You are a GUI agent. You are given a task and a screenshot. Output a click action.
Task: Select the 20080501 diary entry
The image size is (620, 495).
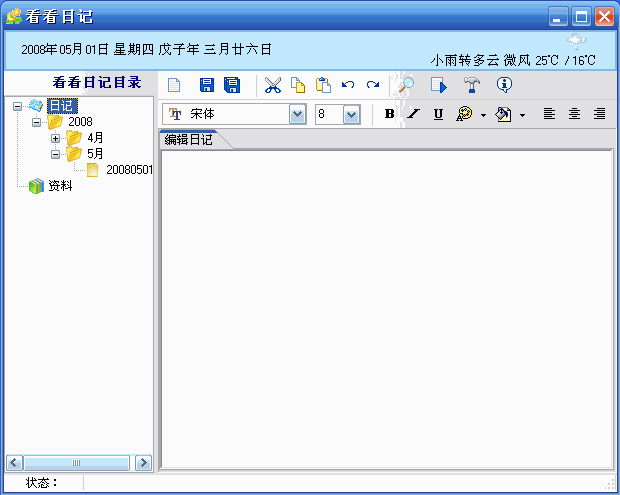pos(129,170)
